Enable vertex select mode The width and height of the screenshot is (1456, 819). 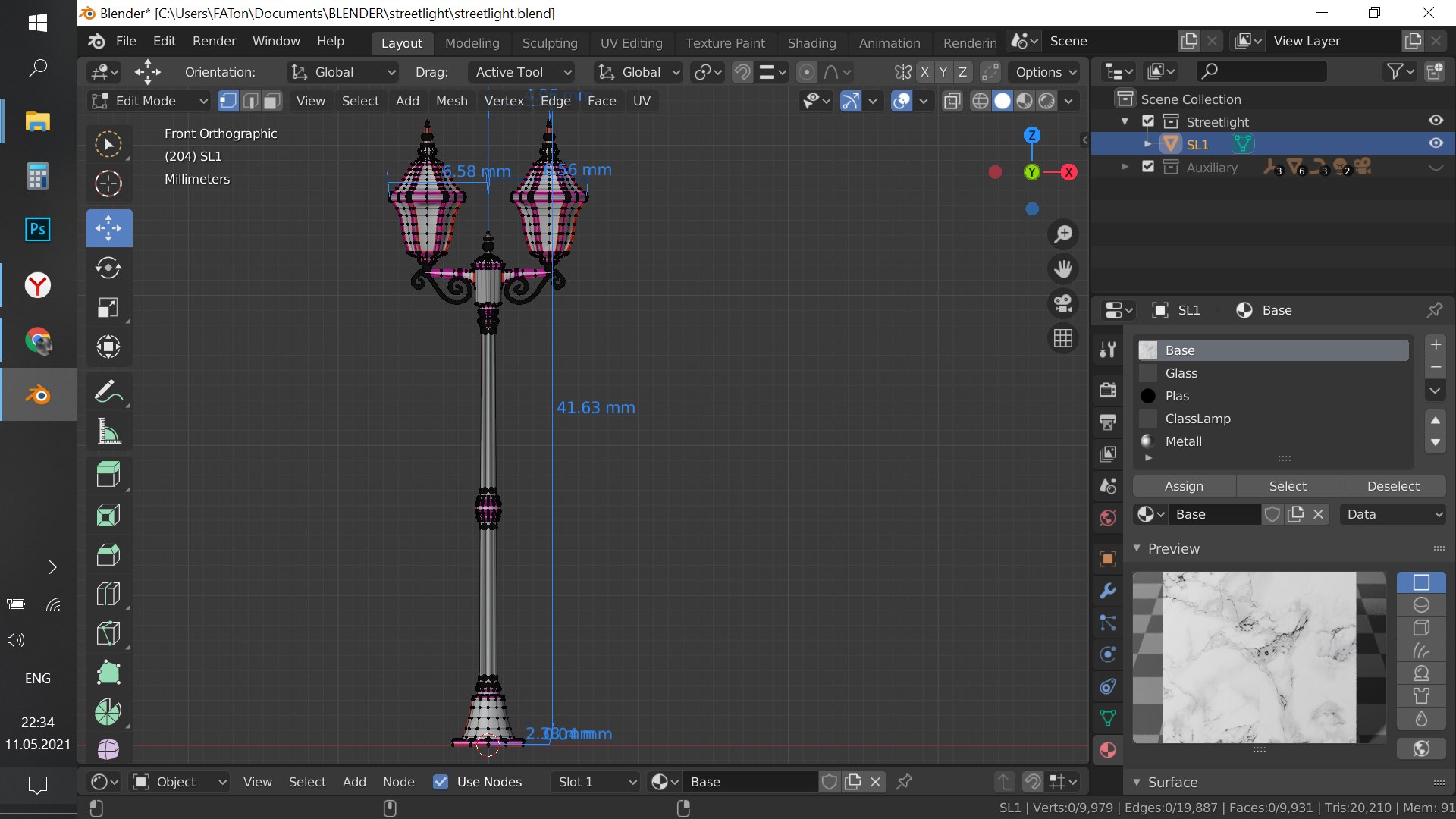tap(228, 101)
